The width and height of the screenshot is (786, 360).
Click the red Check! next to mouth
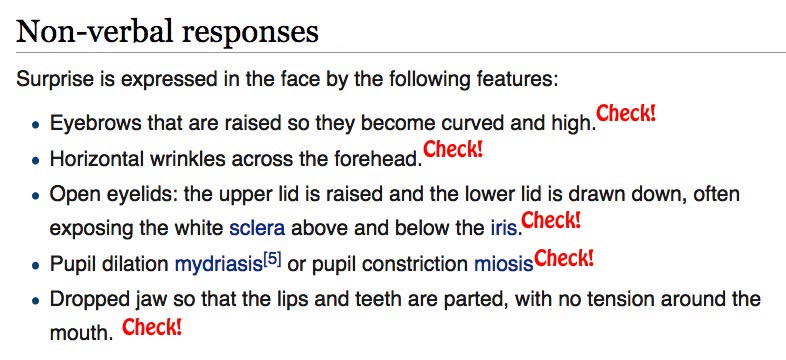pyautogui.click(x=152, y=327)
